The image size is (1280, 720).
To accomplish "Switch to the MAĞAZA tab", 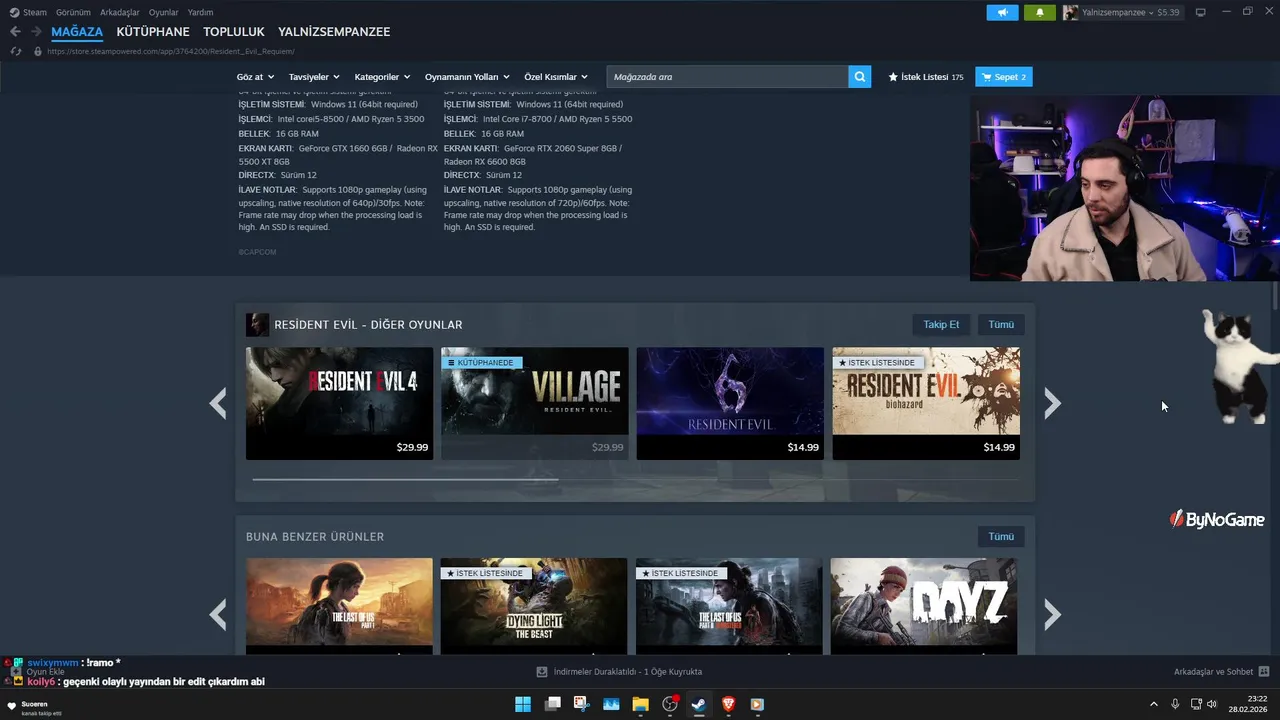I will pyautogui.click(x=77, y=32).
